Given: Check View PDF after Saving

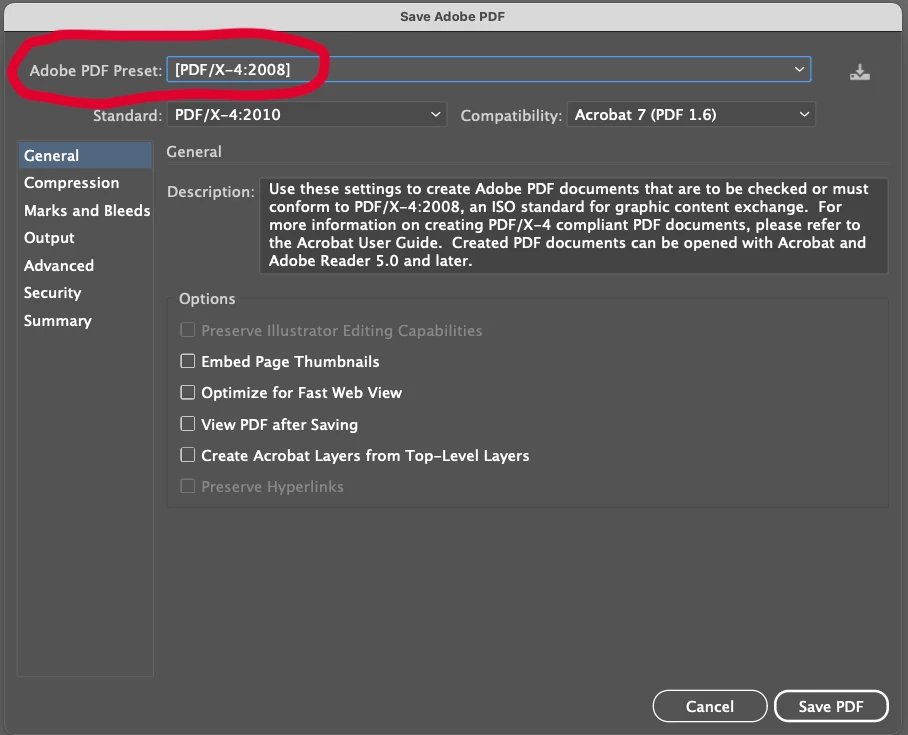Looking at the screenshot, I should pos(188,424).
